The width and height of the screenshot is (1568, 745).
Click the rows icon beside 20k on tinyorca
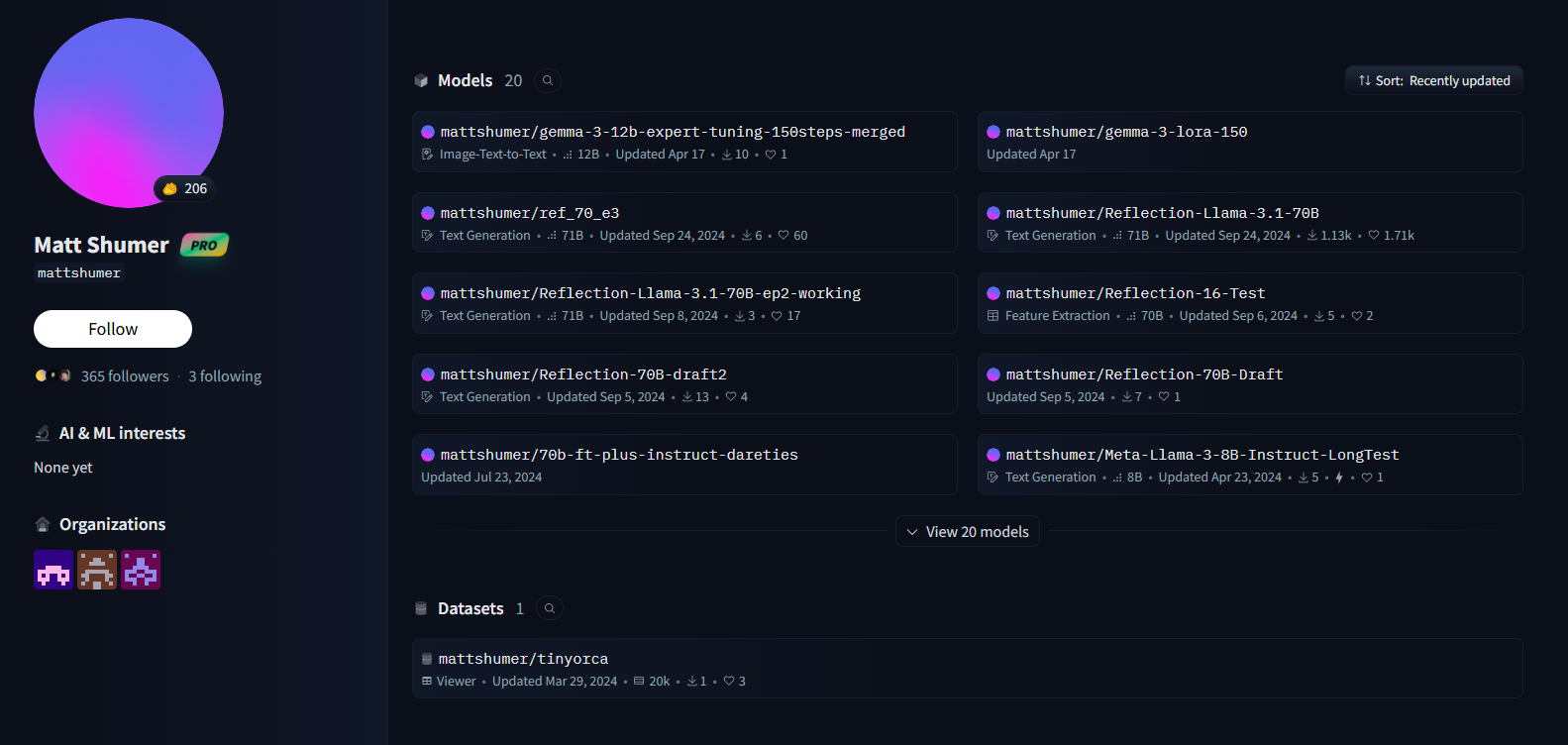coord(639,682)
